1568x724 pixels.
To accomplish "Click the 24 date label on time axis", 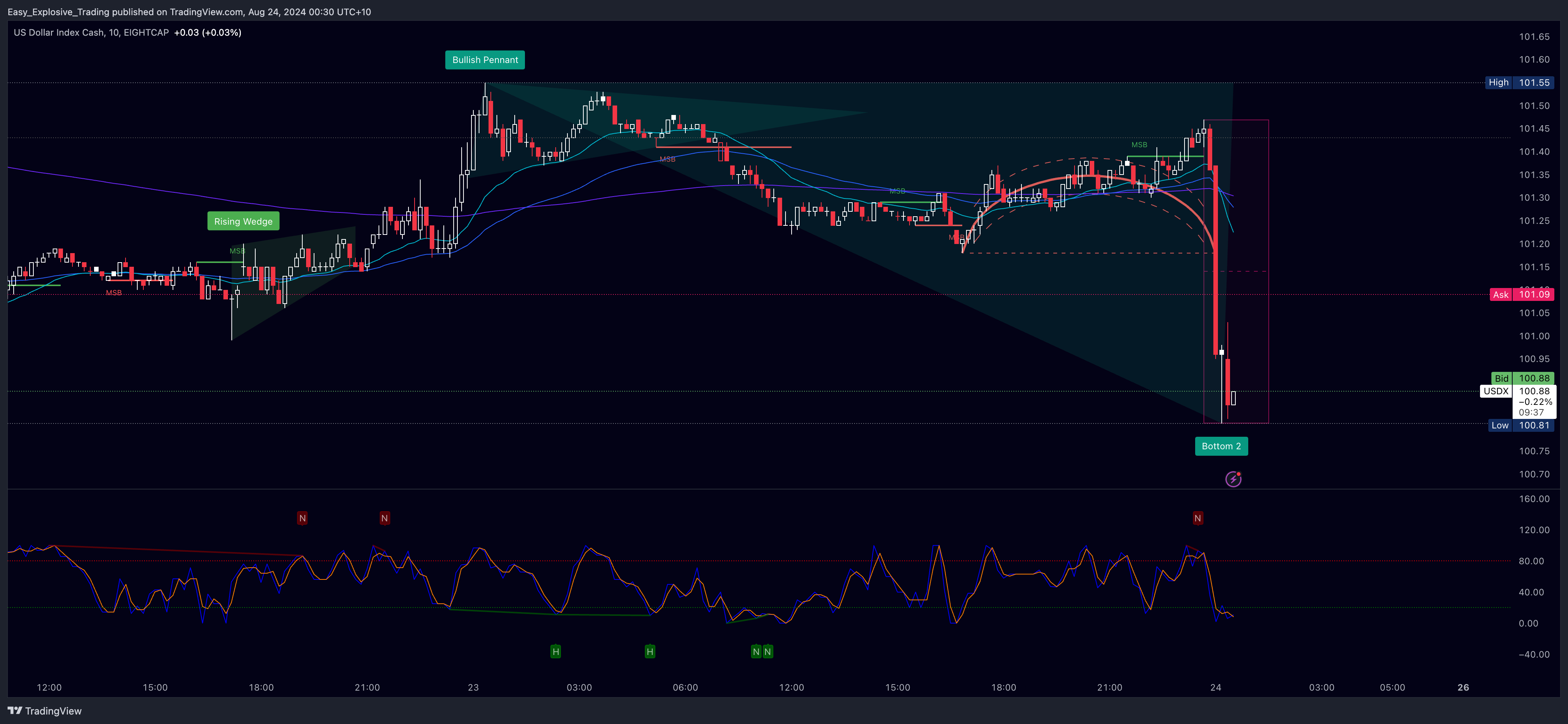I will pyautogui.click(x=1216, y=687).
